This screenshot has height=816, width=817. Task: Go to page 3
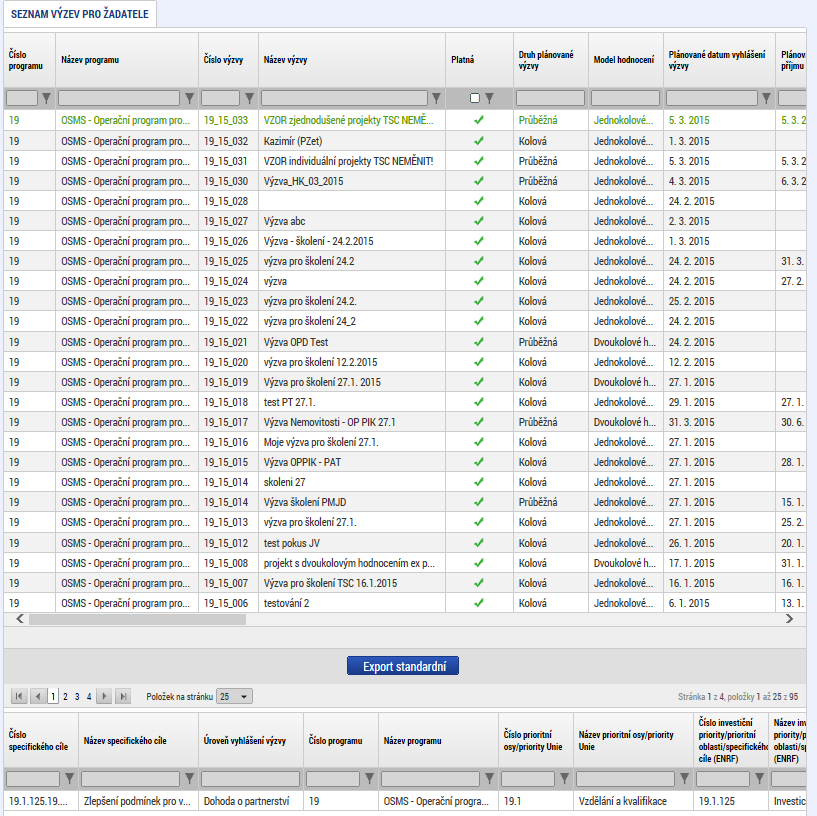tap(77, 696)
